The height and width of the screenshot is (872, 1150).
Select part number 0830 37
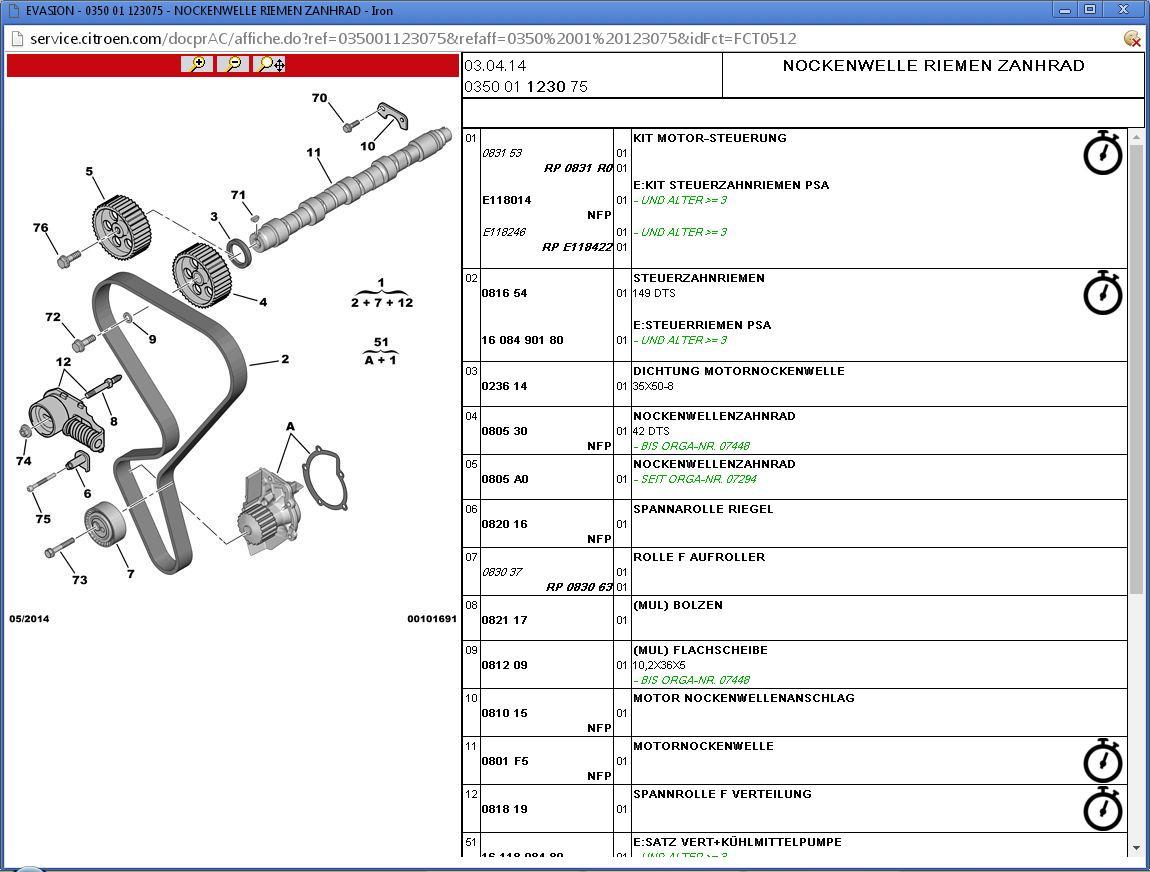point(502,572)
